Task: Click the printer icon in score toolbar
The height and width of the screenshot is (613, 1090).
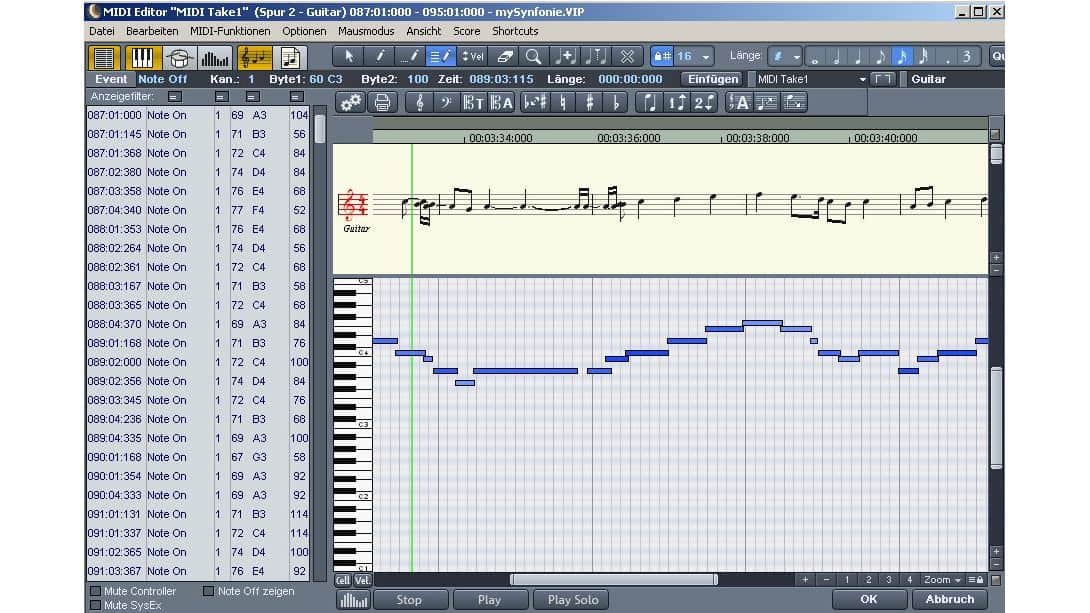Action: (x=381, y=102)
